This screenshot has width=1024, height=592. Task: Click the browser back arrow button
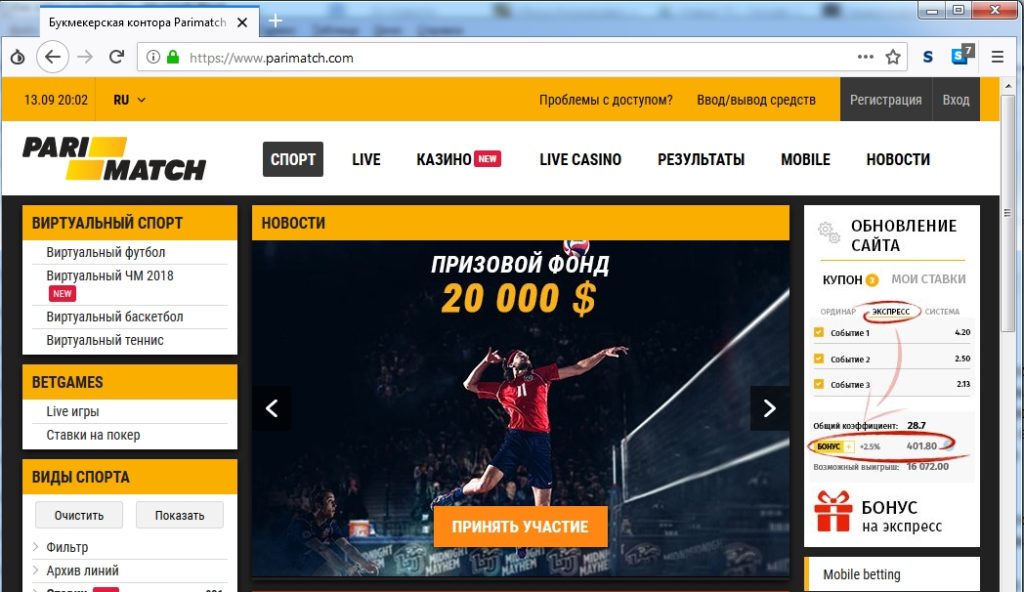pyautogui.click(x=52, y=58)
